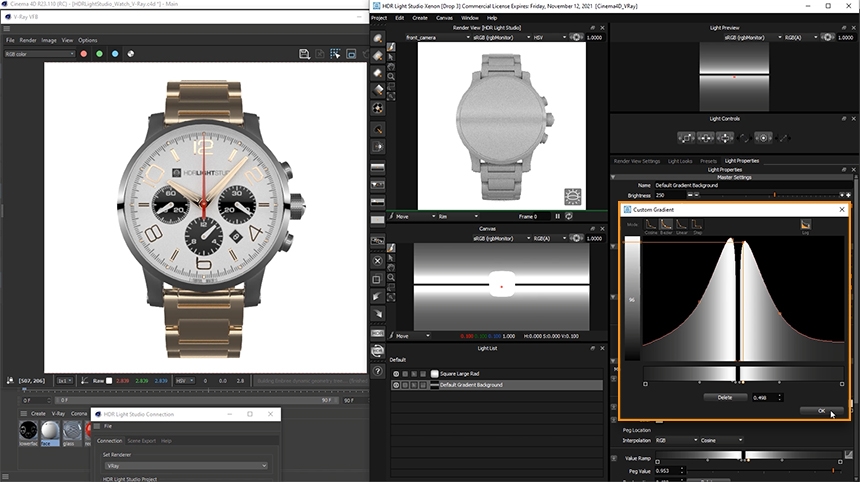Viewport: 860px width, 482px height.
Task: Click the vertical value bar in Custom Gradient
Action: (632, 298)
